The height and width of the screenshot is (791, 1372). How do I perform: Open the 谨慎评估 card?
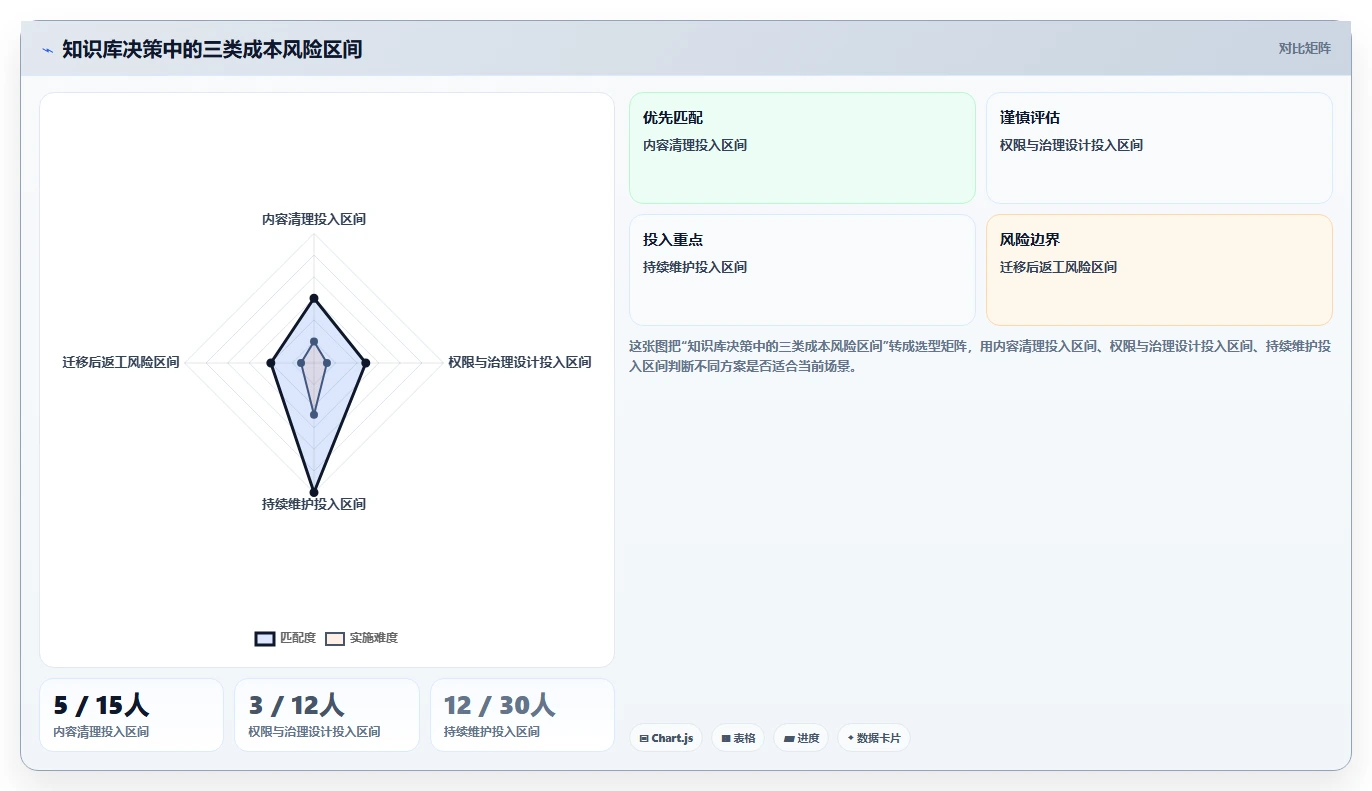[1159, 148]
